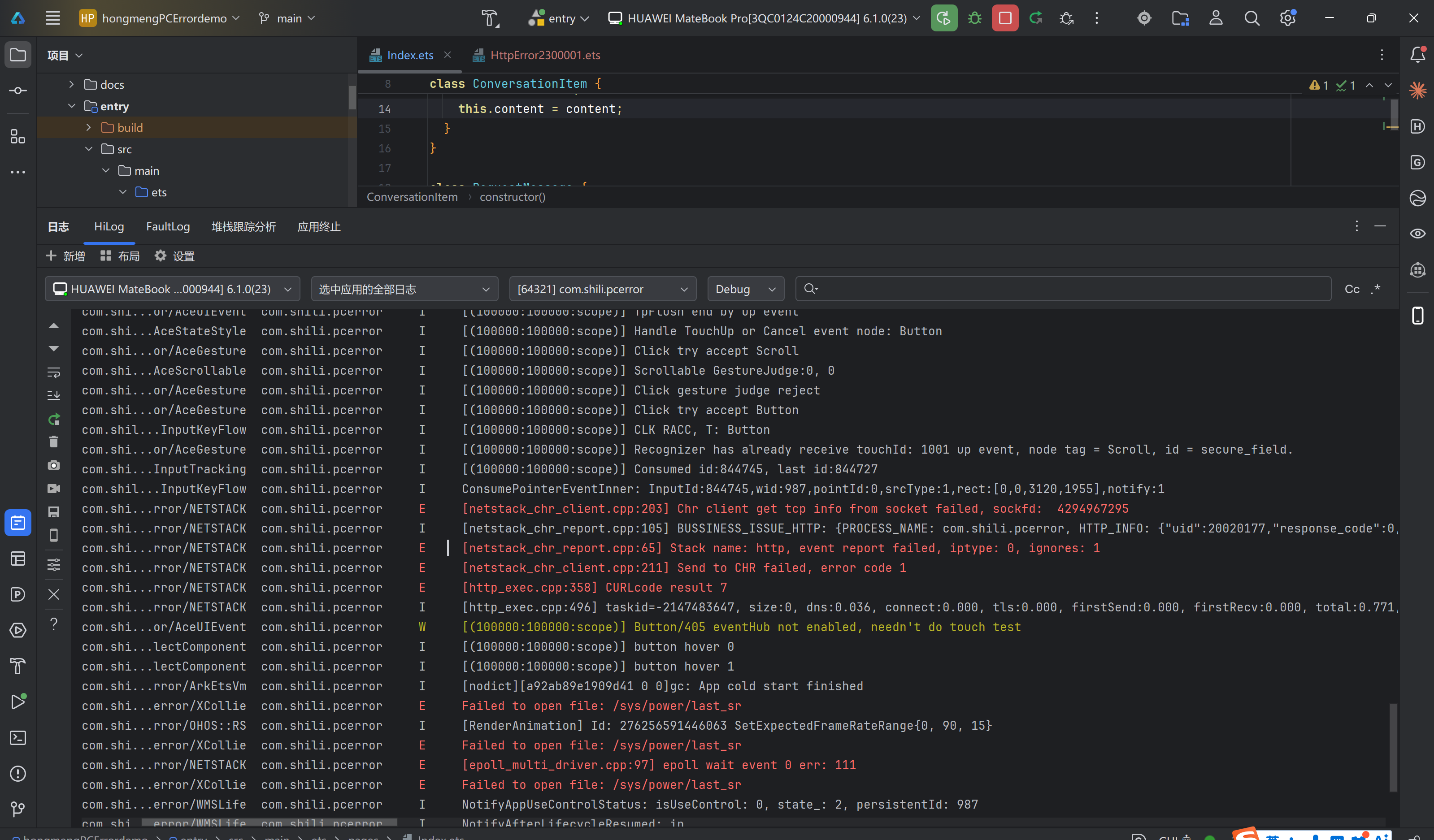
Task: Open the process dropdown [64321] com.shili.pcerror
Action: [603, 289]
